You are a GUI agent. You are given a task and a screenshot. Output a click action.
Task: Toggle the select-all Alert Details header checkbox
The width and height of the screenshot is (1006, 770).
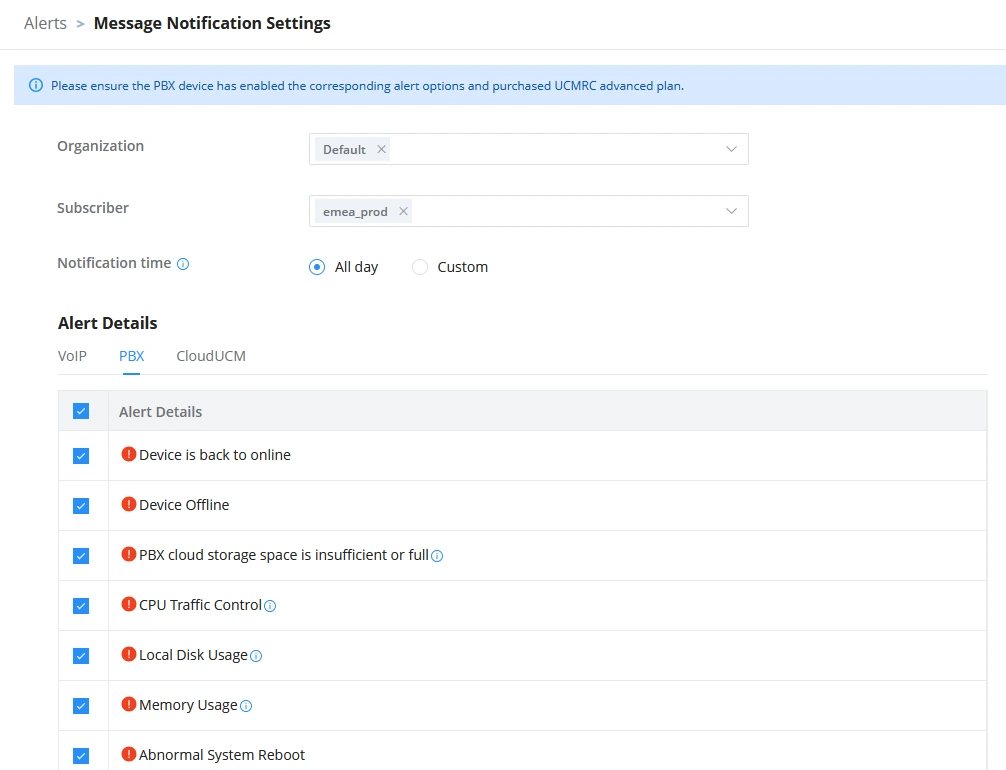point(81,411)
